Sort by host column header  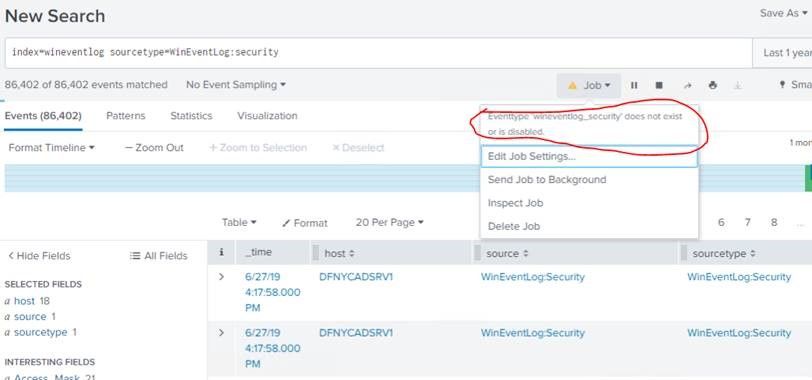click(340, 254)
